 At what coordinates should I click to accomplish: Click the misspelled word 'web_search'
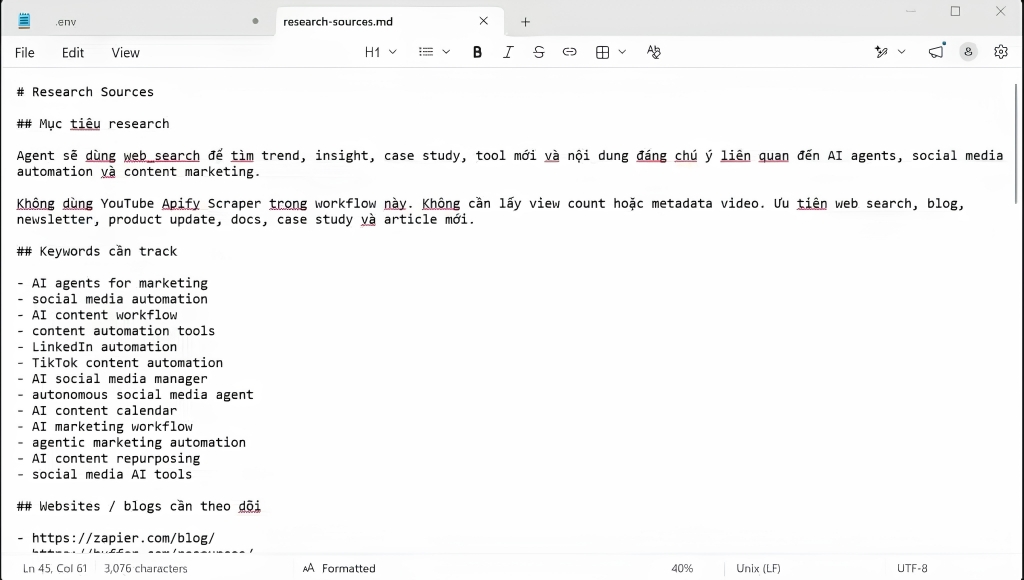pyautogui.click(x=161, y=156)
